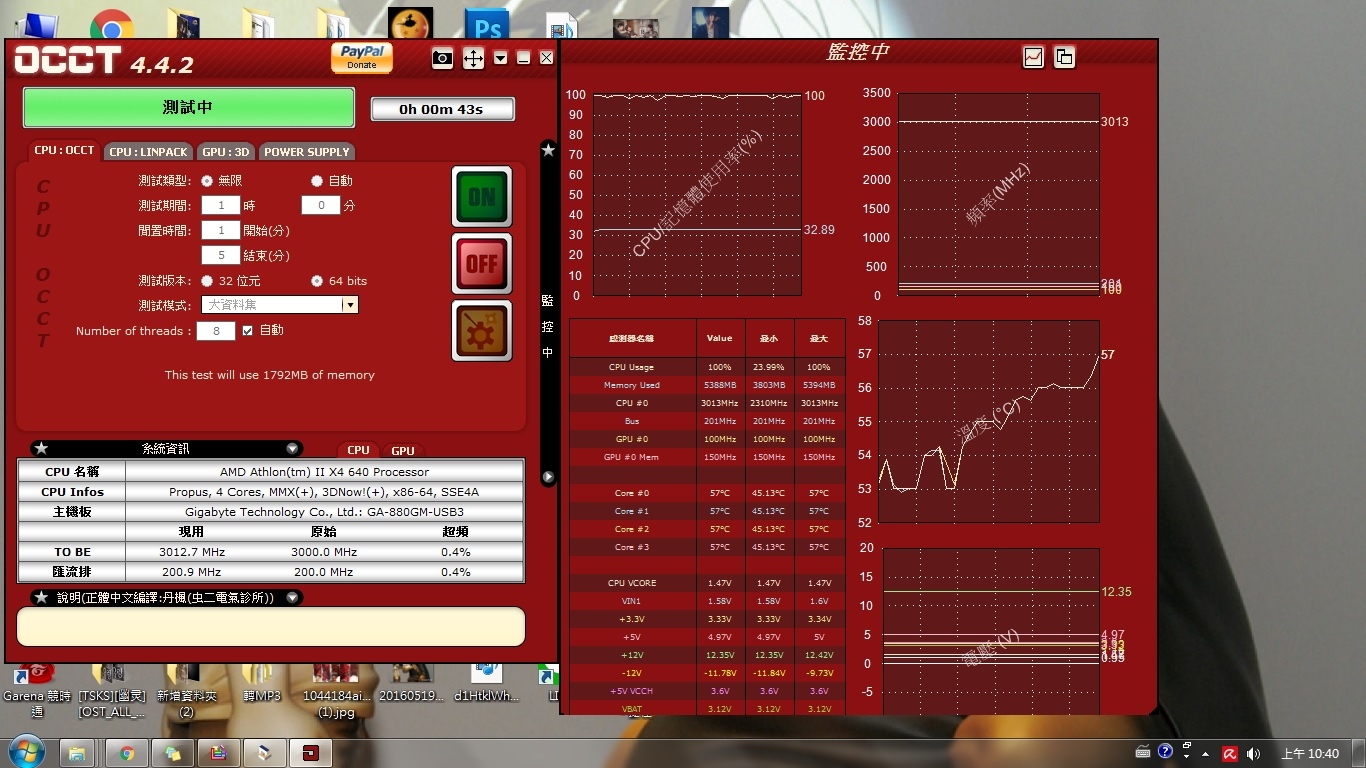This screenshot has width=1366, height=768.
Task: Select 64 bits test version radio
Action: click(x=317, y=281)
